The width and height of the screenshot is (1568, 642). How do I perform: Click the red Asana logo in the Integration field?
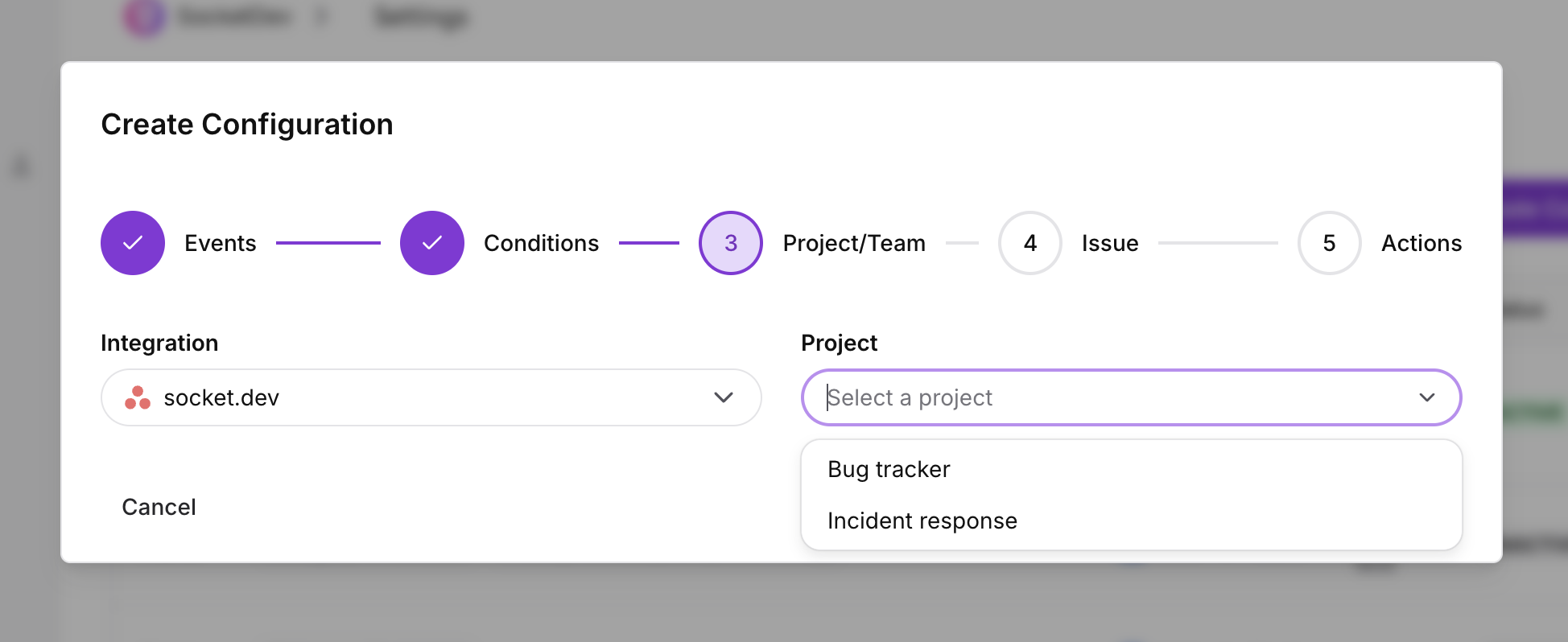click(x=138, y=397)
